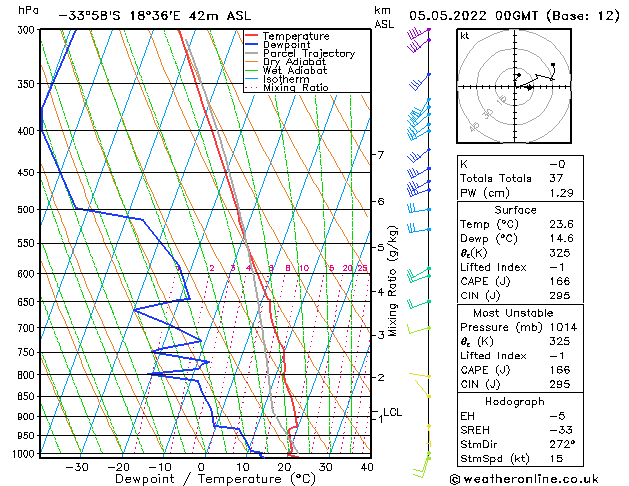
Task: Click the 500 hPa pressure axis label
Action: (28, 210)
